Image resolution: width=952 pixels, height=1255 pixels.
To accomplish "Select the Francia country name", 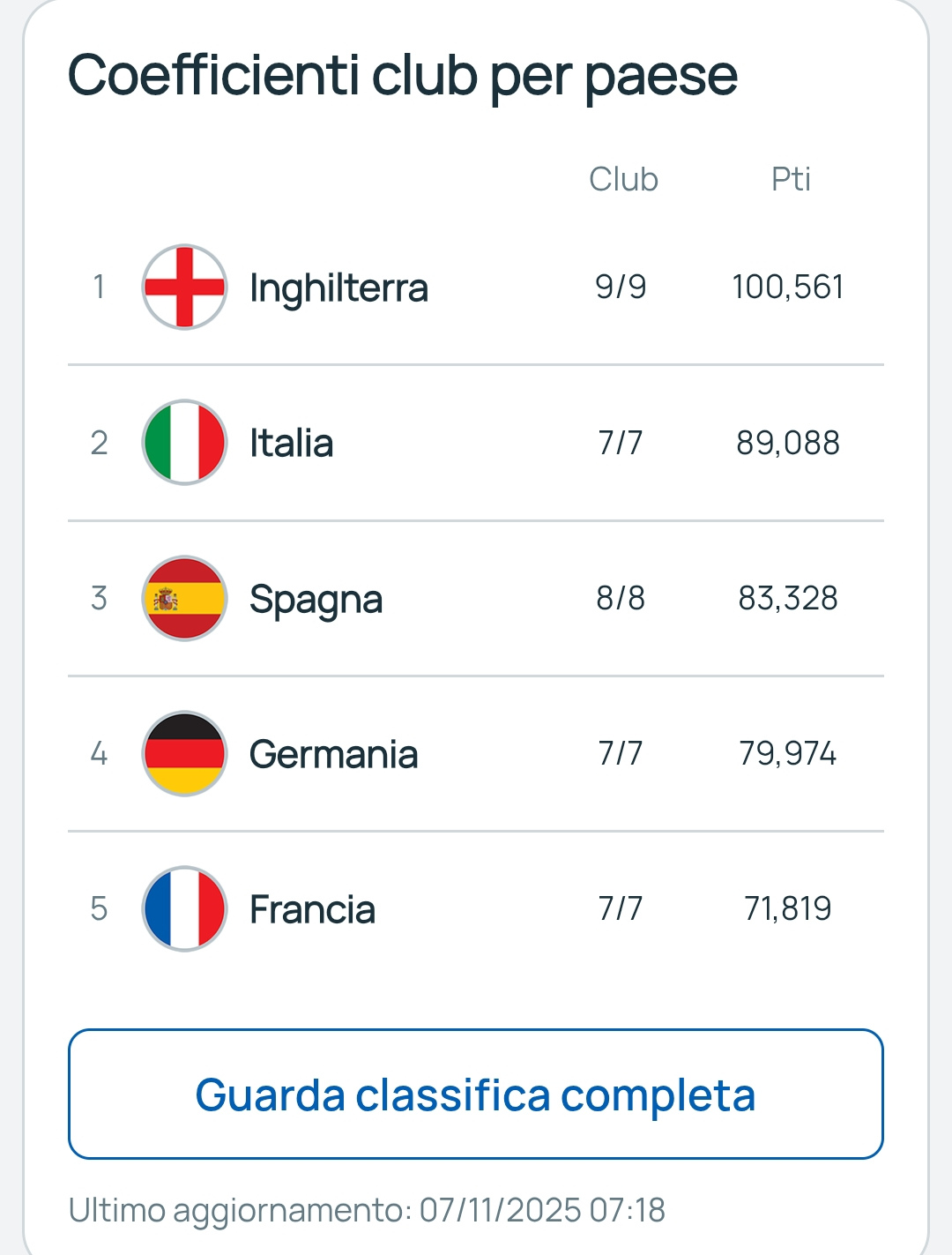I will 312,909.
